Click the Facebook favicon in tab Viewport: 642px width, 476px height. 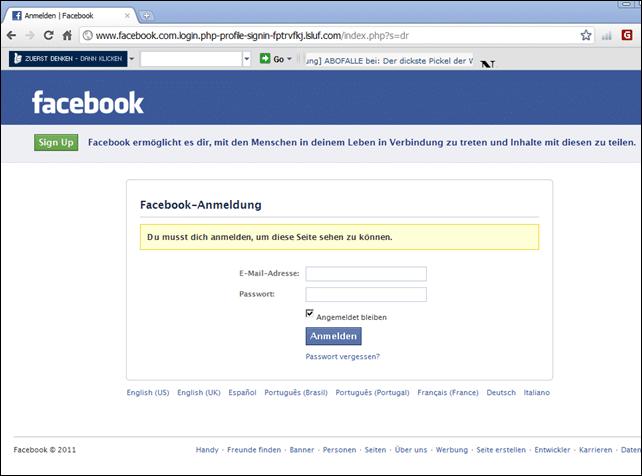point(17,16)
